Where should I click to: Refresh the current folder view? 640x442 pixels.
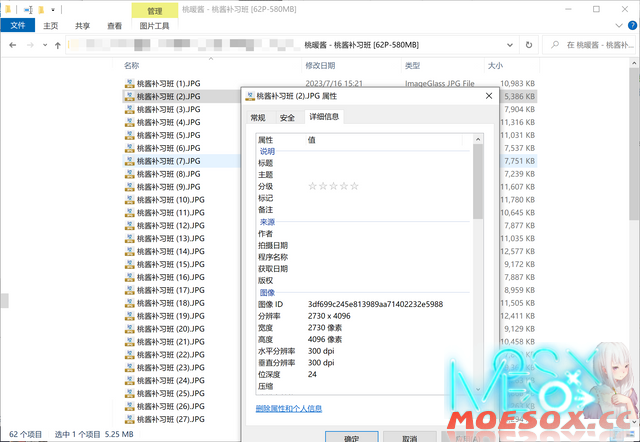click(529, 45)
